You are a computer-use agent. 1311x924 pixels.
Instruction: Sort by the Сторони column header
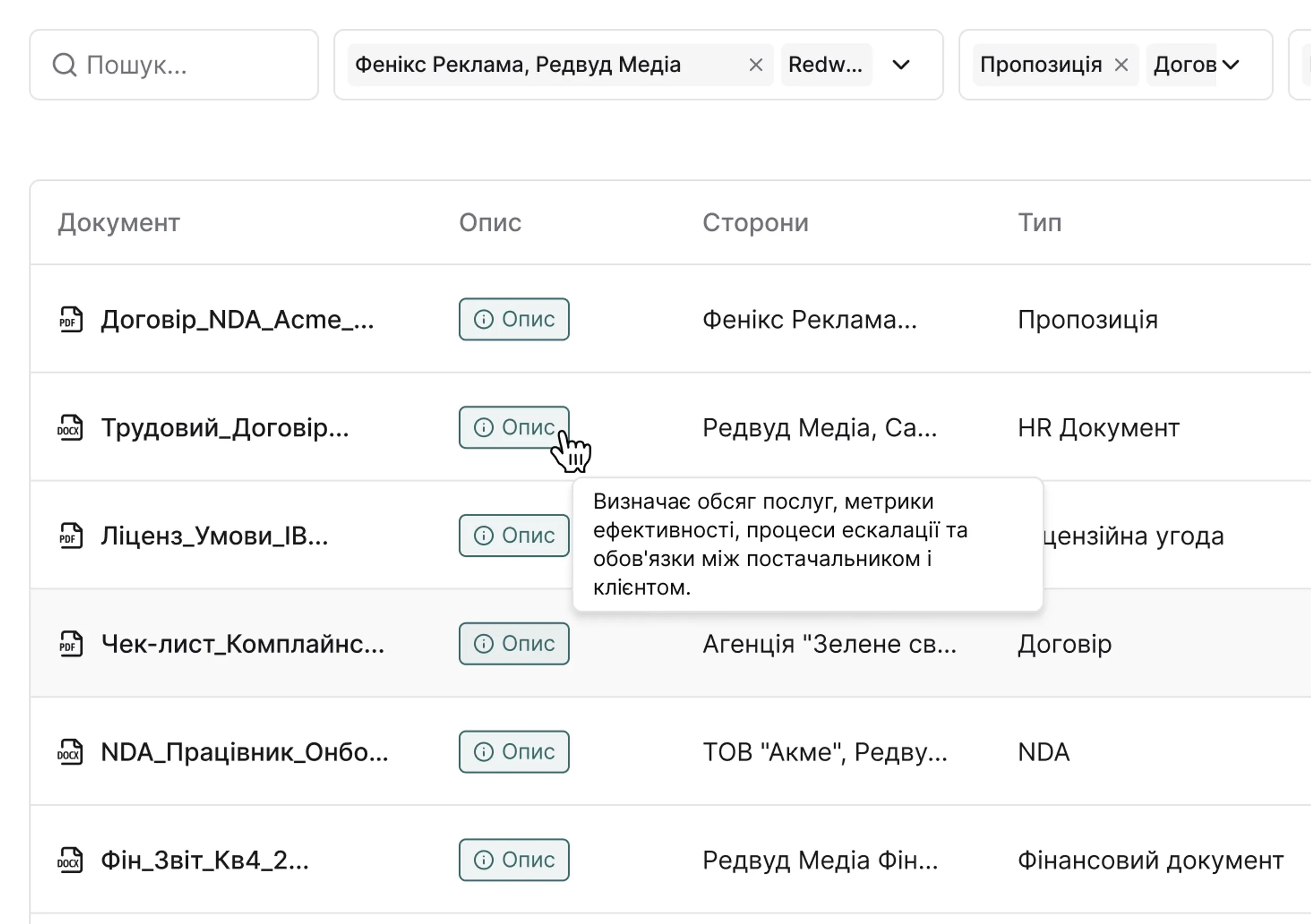755,223
